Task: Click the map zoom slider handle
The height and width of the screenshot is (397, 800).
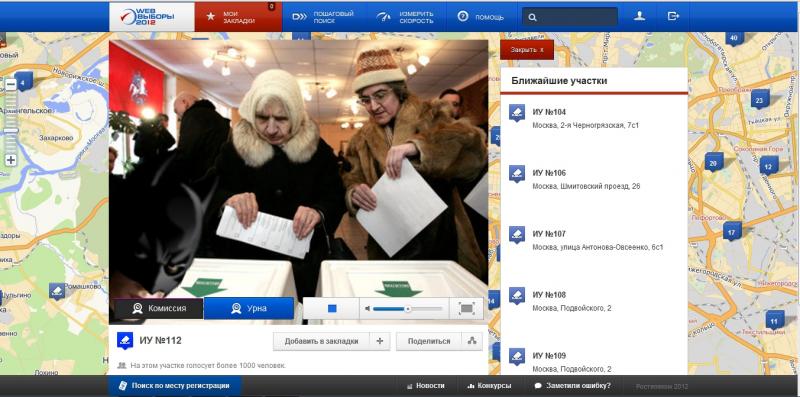Action: coord(11,131)
